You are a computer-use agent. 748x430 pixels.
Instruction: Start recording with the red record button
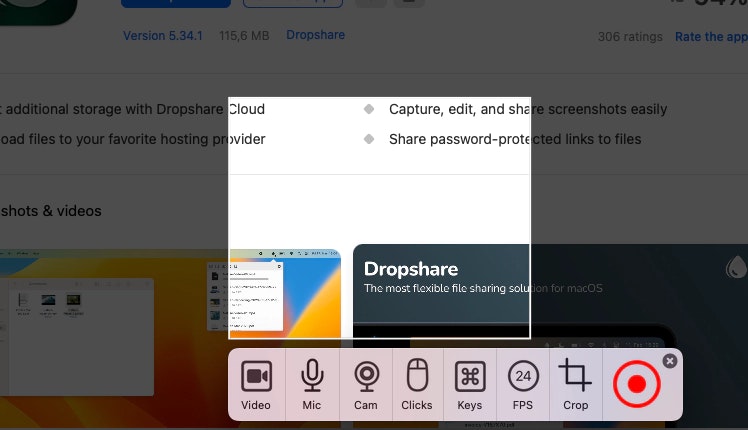click(637, 384)
